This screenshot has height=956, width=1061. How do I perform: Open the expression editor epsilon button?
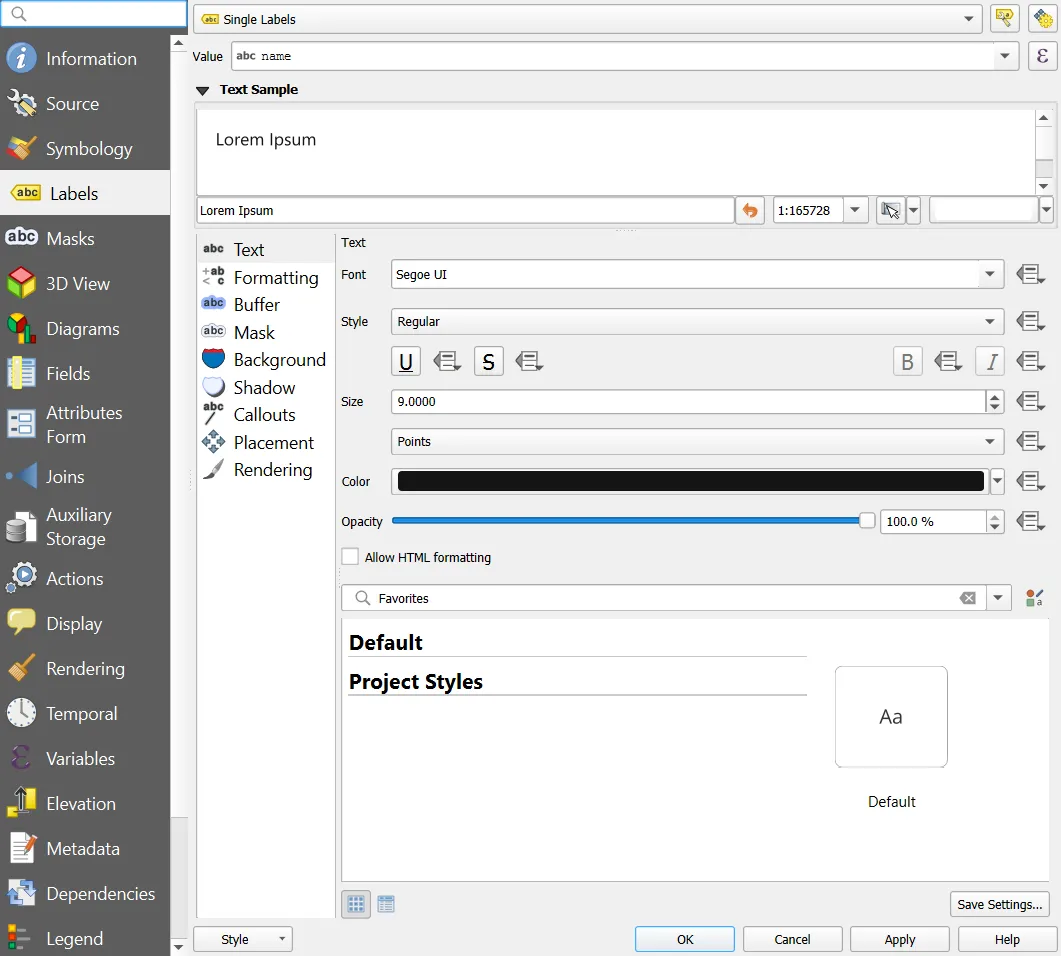(x=1042, y=56)
